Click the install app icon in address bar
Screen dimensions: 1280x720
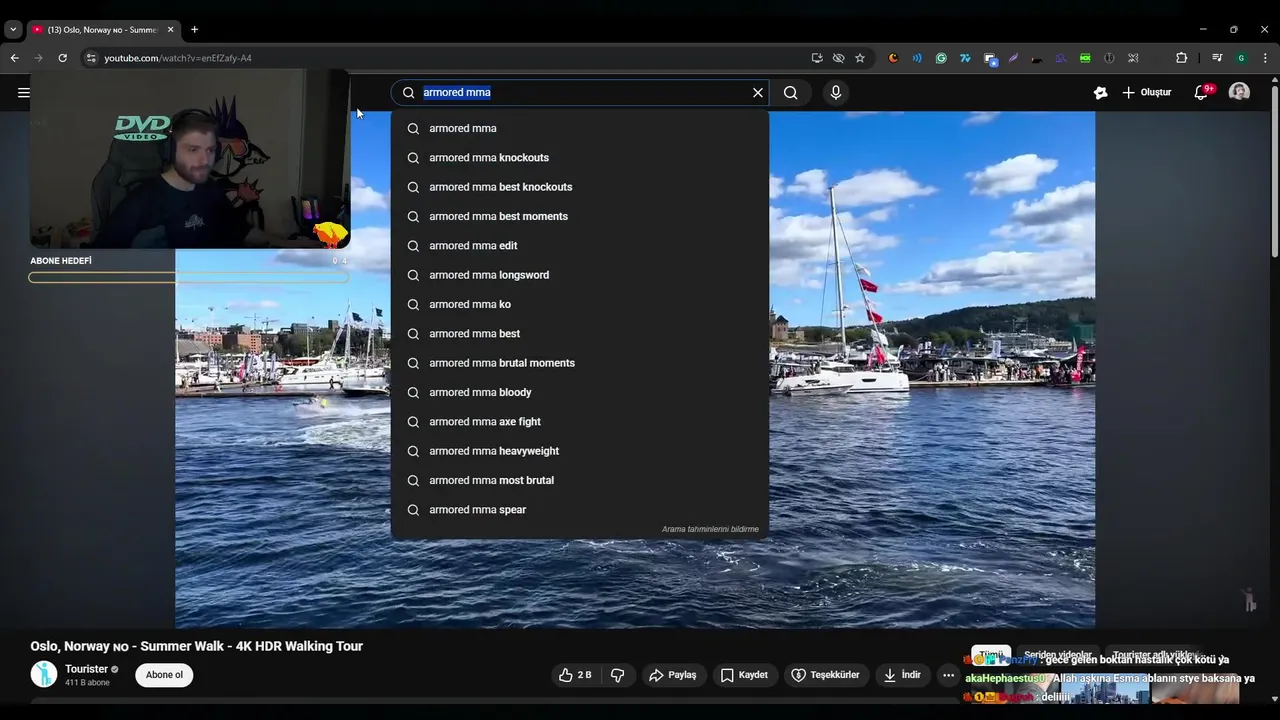(817, 58)
